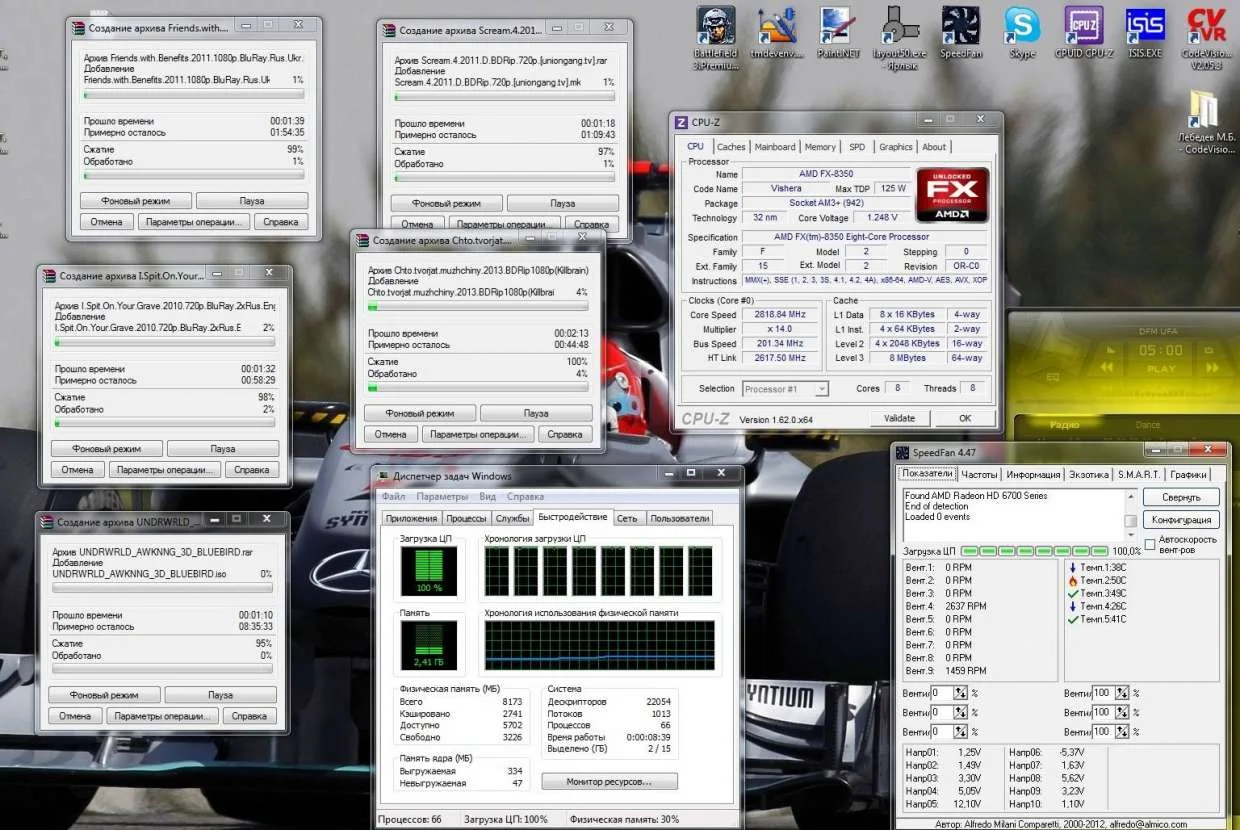
Task: Switch to the S.M.A.R.T. tab in SpeedFan
Action: [x=1139, y=475]
